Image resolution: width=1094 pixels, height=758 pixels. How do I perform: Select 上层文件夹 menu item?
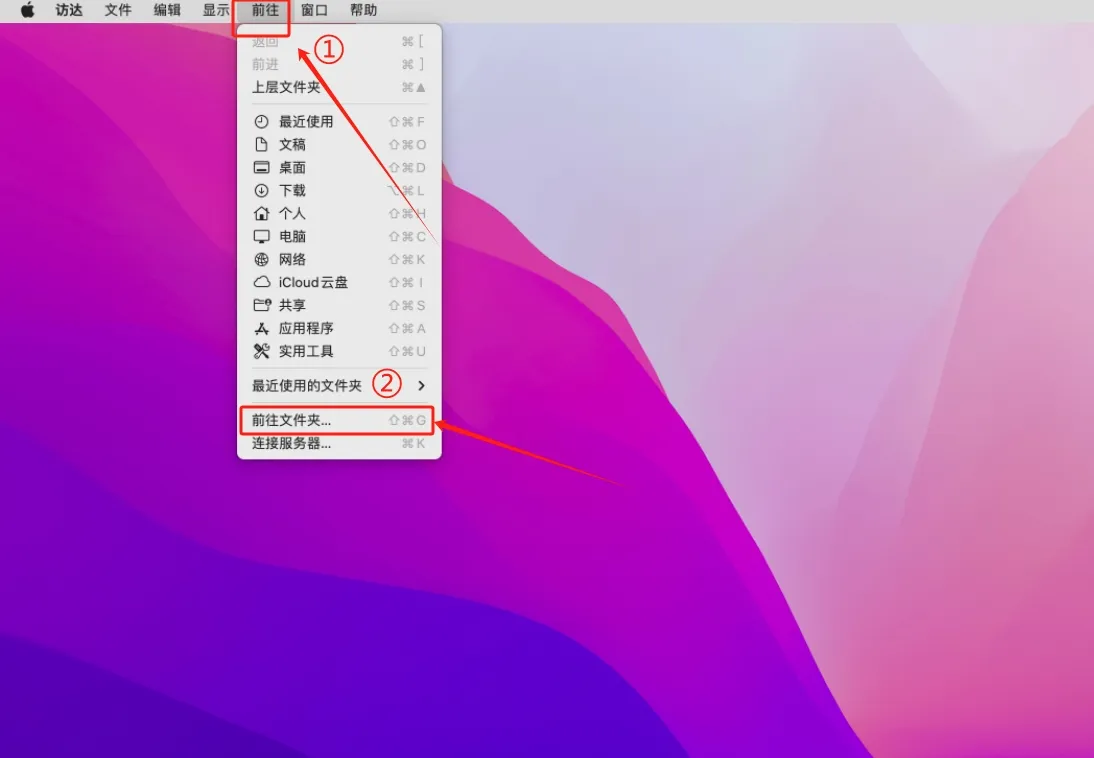[x=286, y=88]
